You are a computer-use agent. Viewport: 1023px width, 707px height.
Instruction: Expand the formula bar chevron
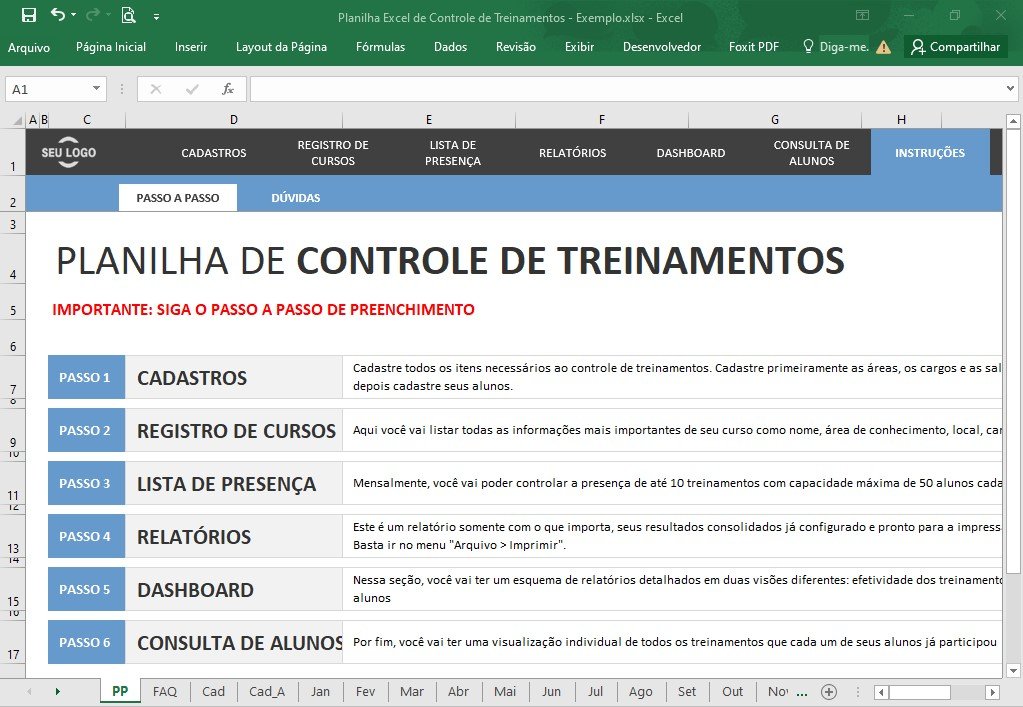(x=1010, y=89)
